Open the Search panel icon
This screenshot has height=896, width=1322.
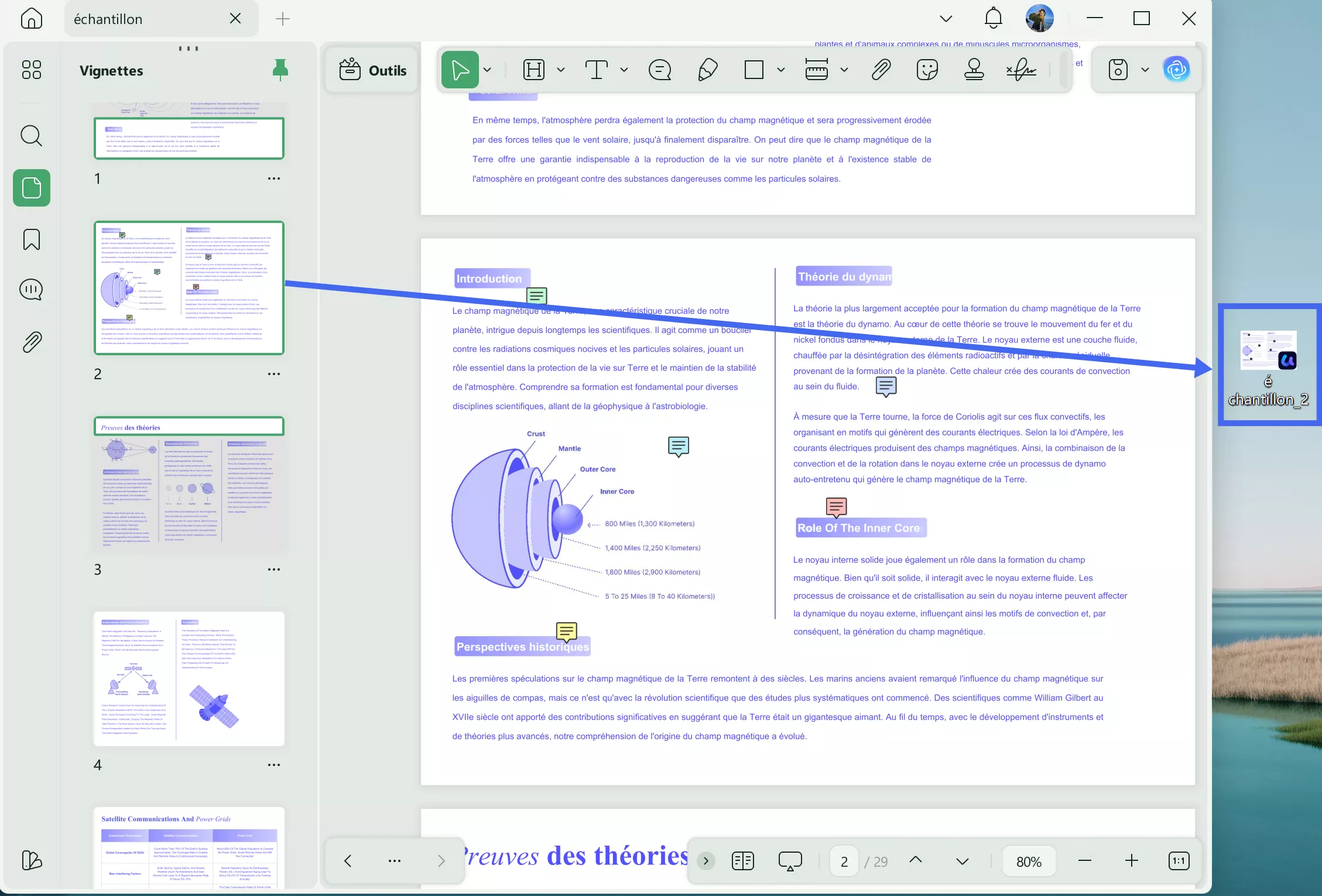tap(31, 136)
